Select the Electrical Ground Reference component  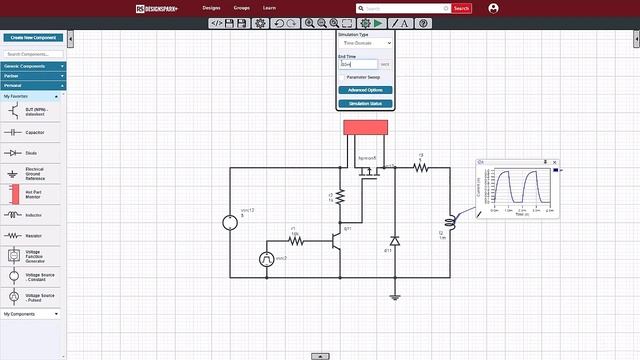(x=31, y=173)
